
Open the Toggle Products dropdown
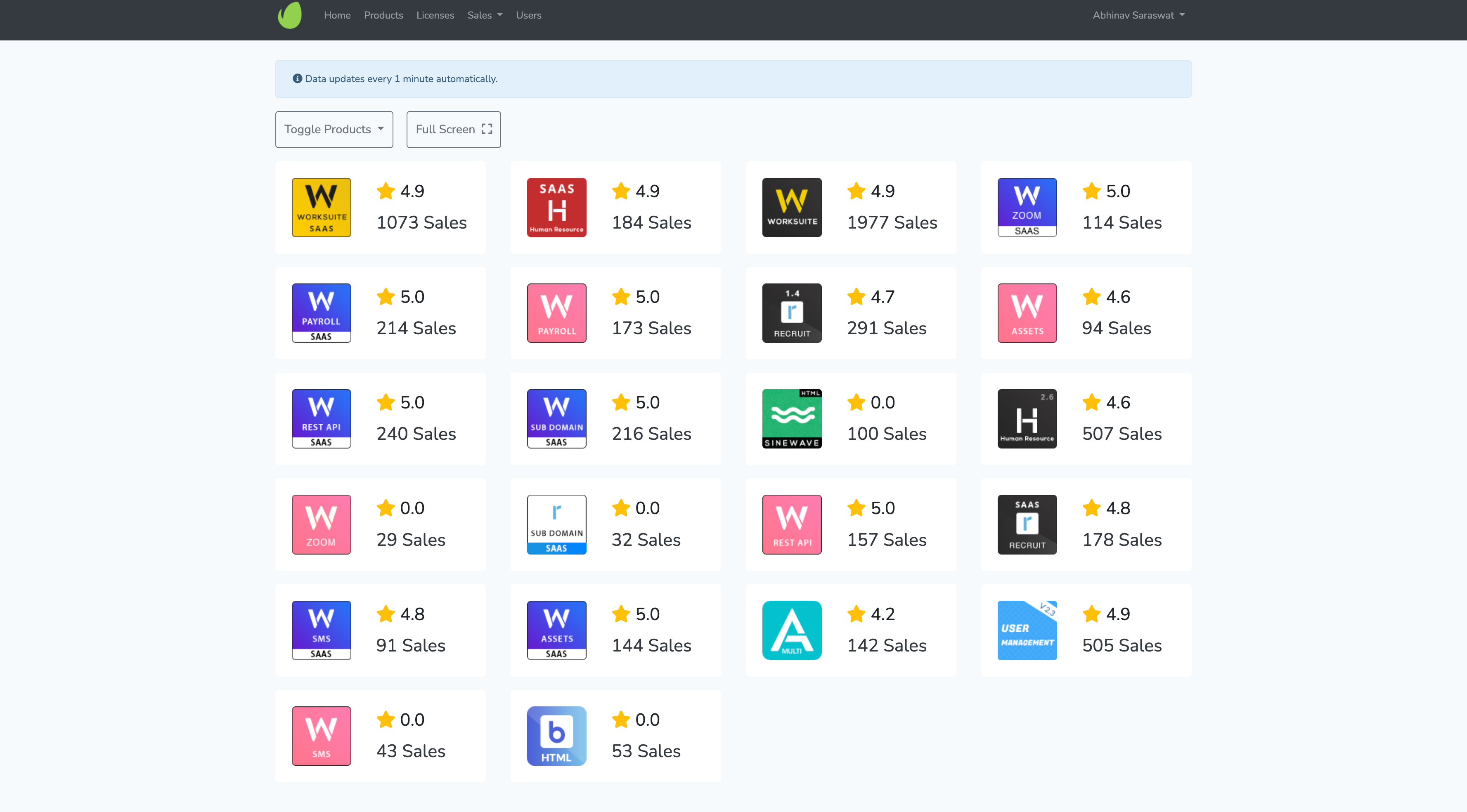click(334, 129)
